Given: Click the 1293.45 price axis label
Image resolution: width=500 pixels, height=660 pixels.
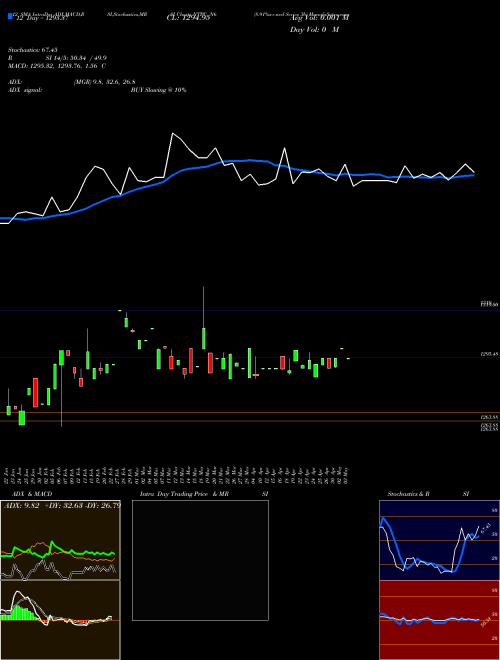Looking at the screenshot, I should (489, 354).
